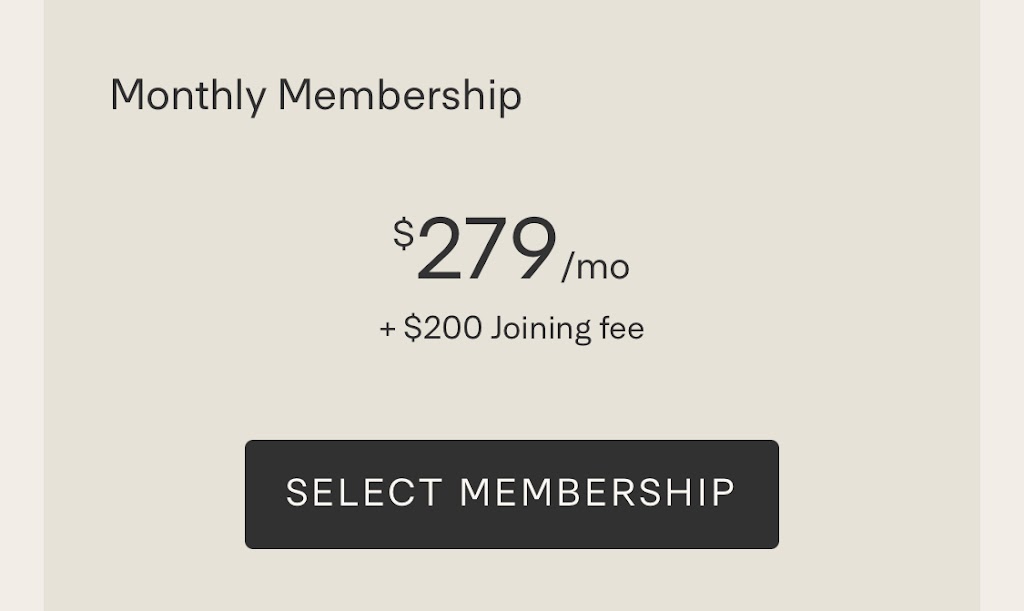Click the digit 2 in the large price

tap(439, 249)
